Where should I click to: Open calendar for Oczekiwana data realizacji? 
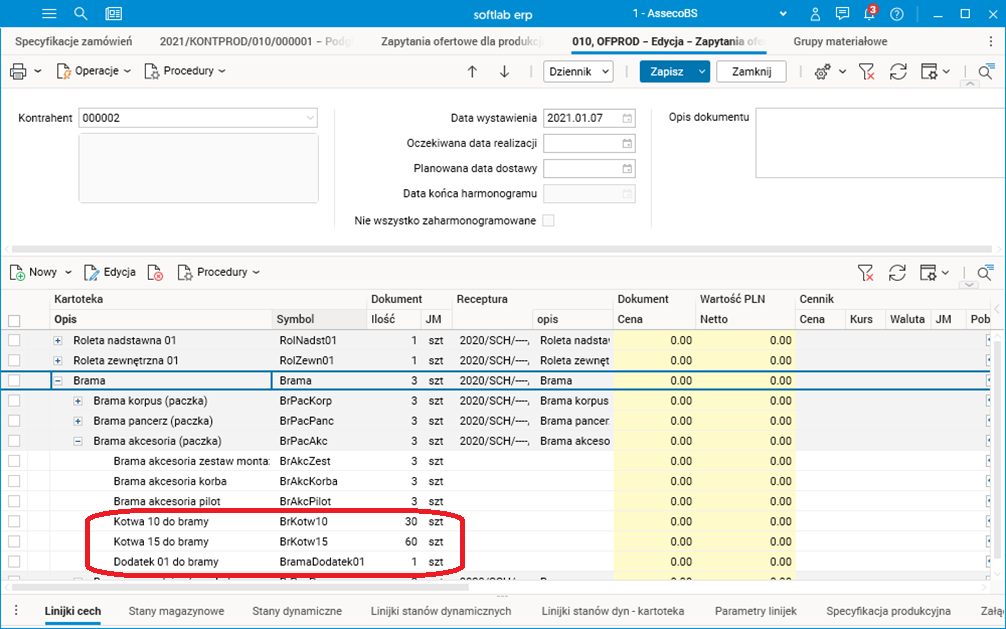coord(627,144)
